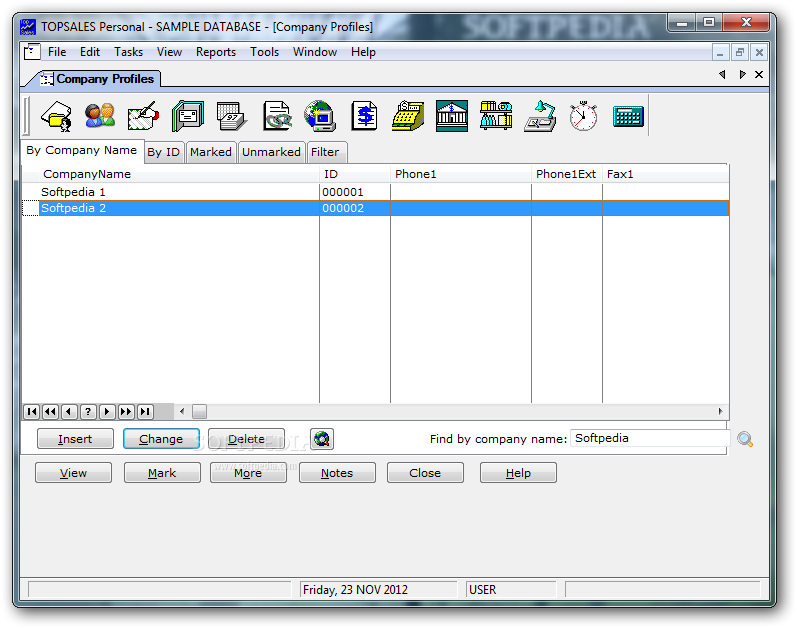Click the globe search icon beside Delete

point(322,439)
